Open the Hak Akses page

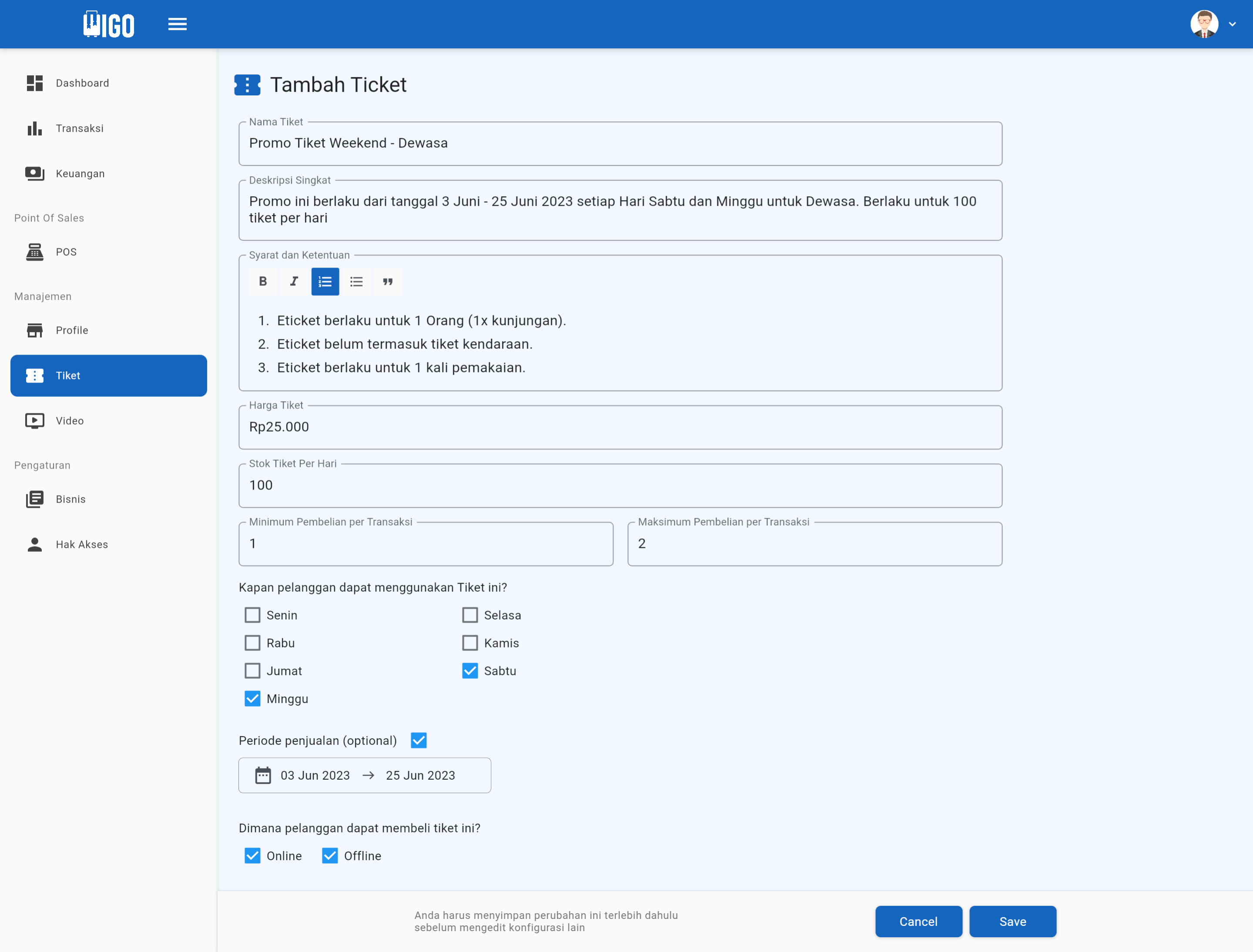click(81, 544)
